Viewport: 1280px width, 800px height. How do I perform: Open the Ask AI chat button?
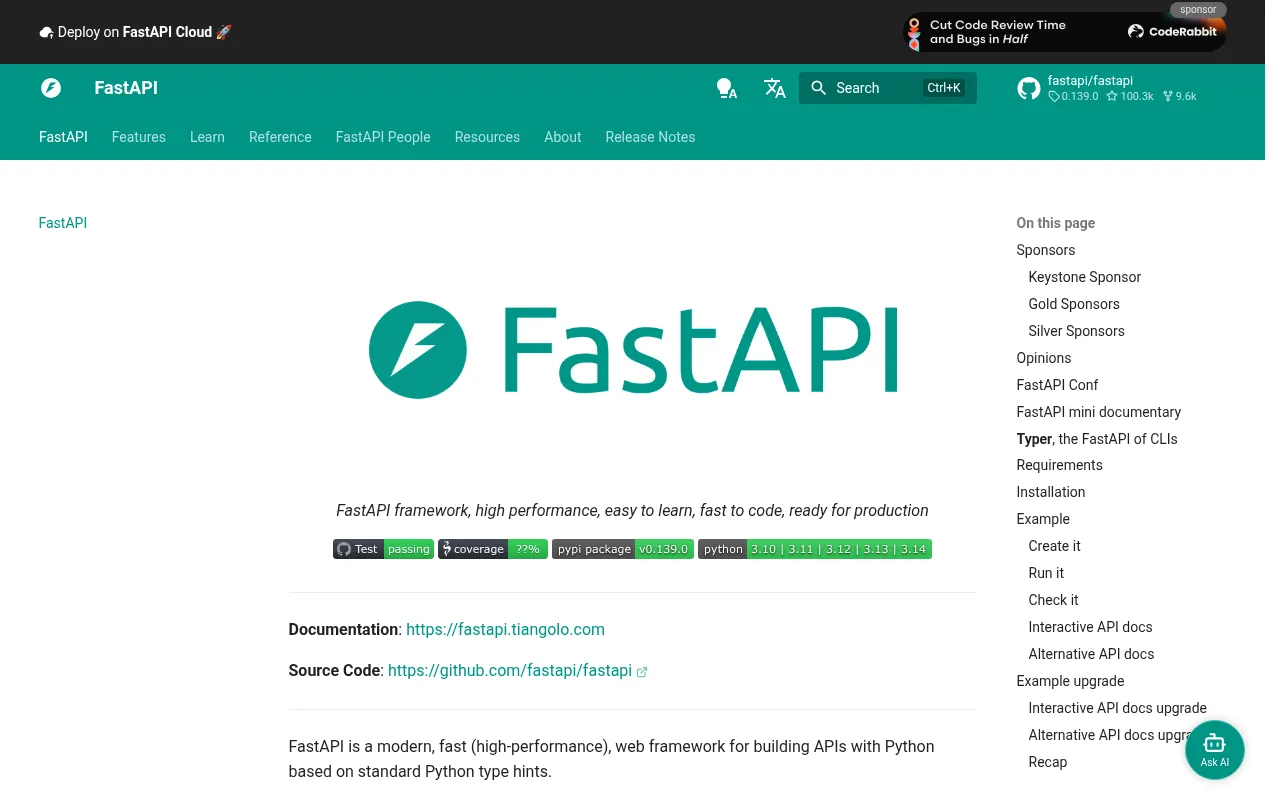[x=1215, y=750]
